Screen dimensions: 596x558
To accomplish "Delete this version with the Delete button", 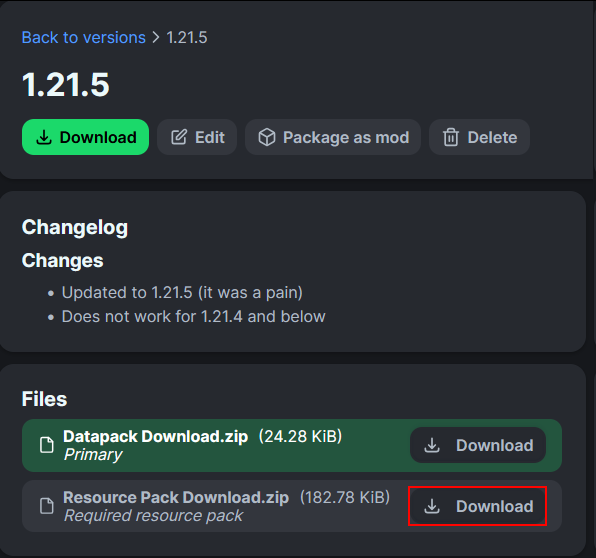I will click(x=479, y=137).
